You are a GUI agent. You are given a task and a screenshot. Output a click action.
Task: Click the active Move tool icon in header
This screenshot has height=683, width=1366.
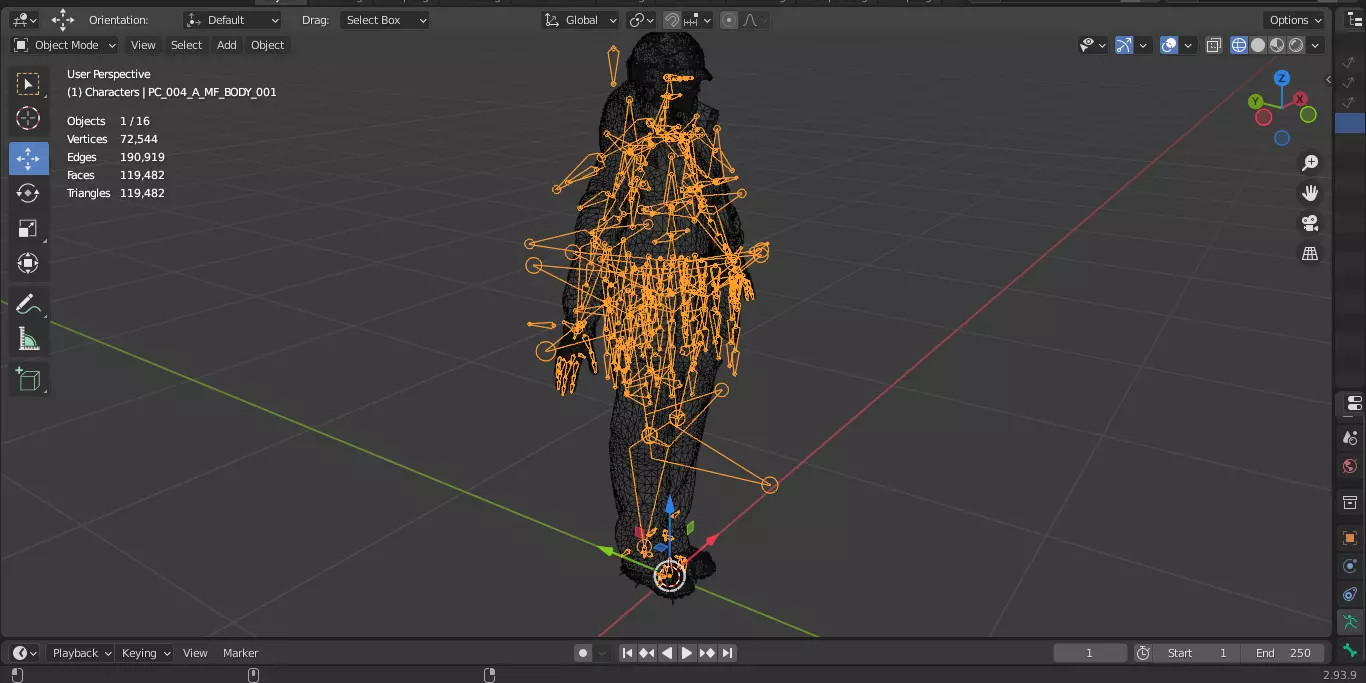[x=63, y=20]
